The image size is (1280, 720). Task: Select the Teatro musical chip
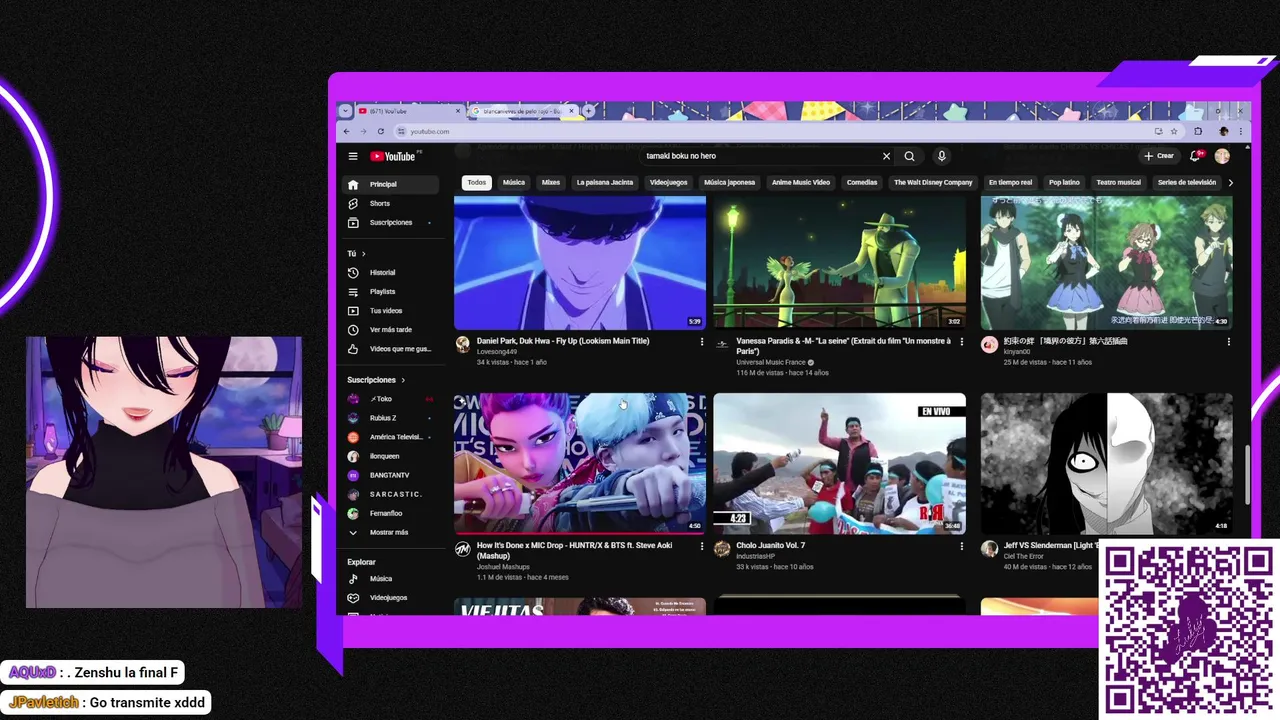[1119, 183]
